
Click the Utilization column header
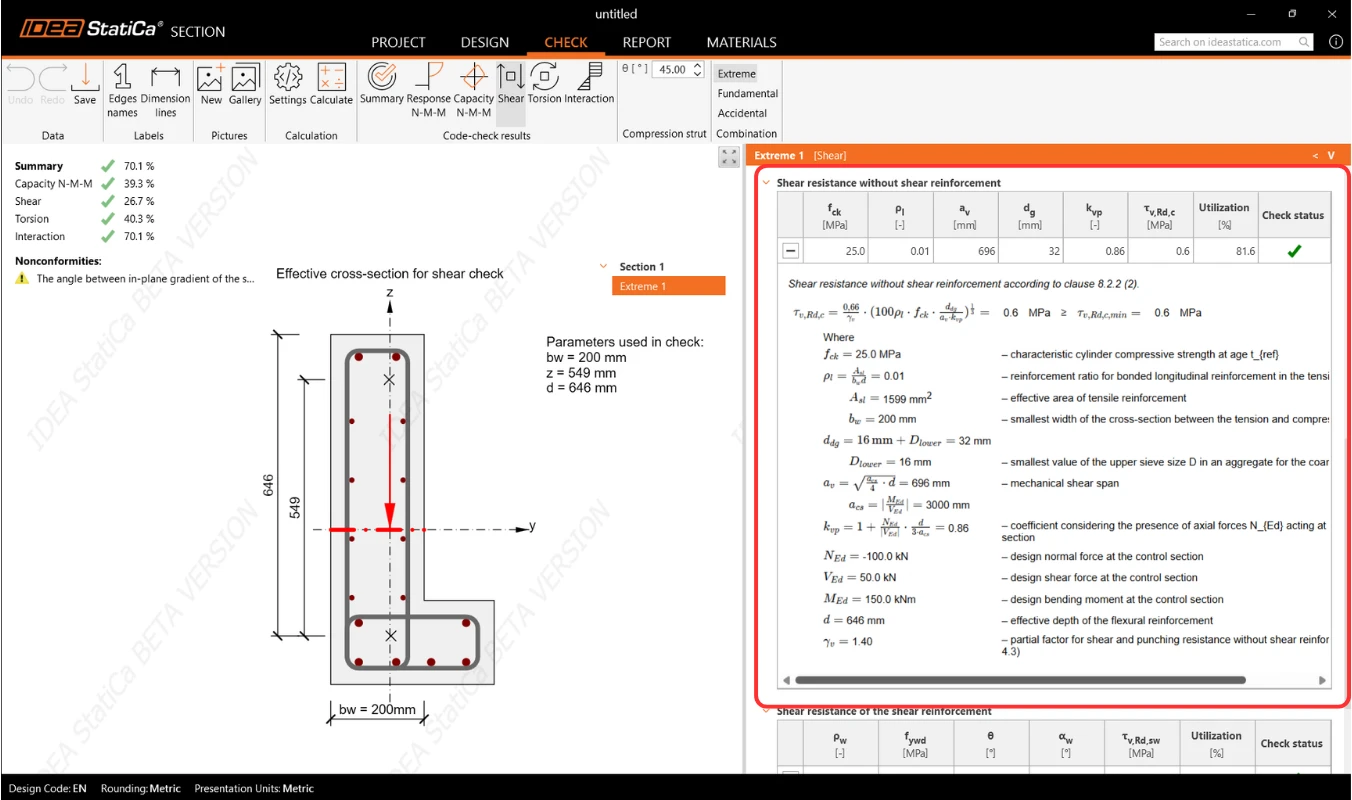[1224, 215]
